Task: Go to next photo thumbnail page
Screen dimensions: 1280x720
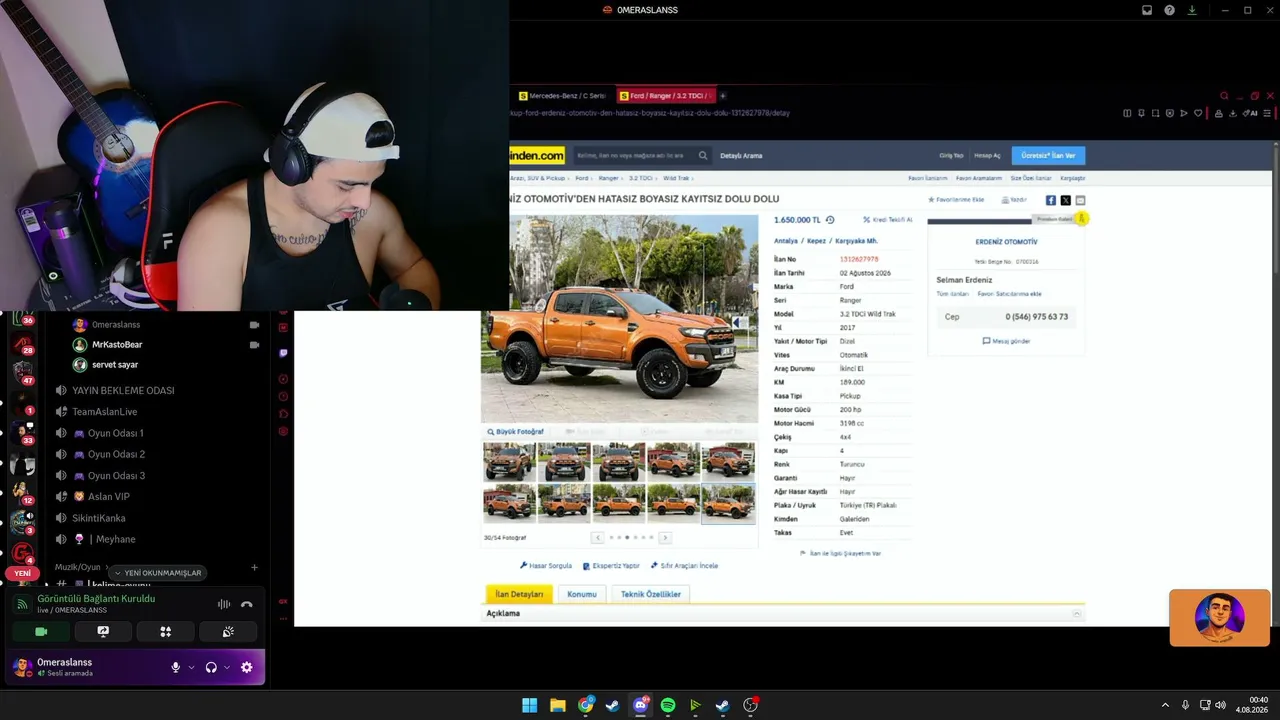Action: click(665, 537)
